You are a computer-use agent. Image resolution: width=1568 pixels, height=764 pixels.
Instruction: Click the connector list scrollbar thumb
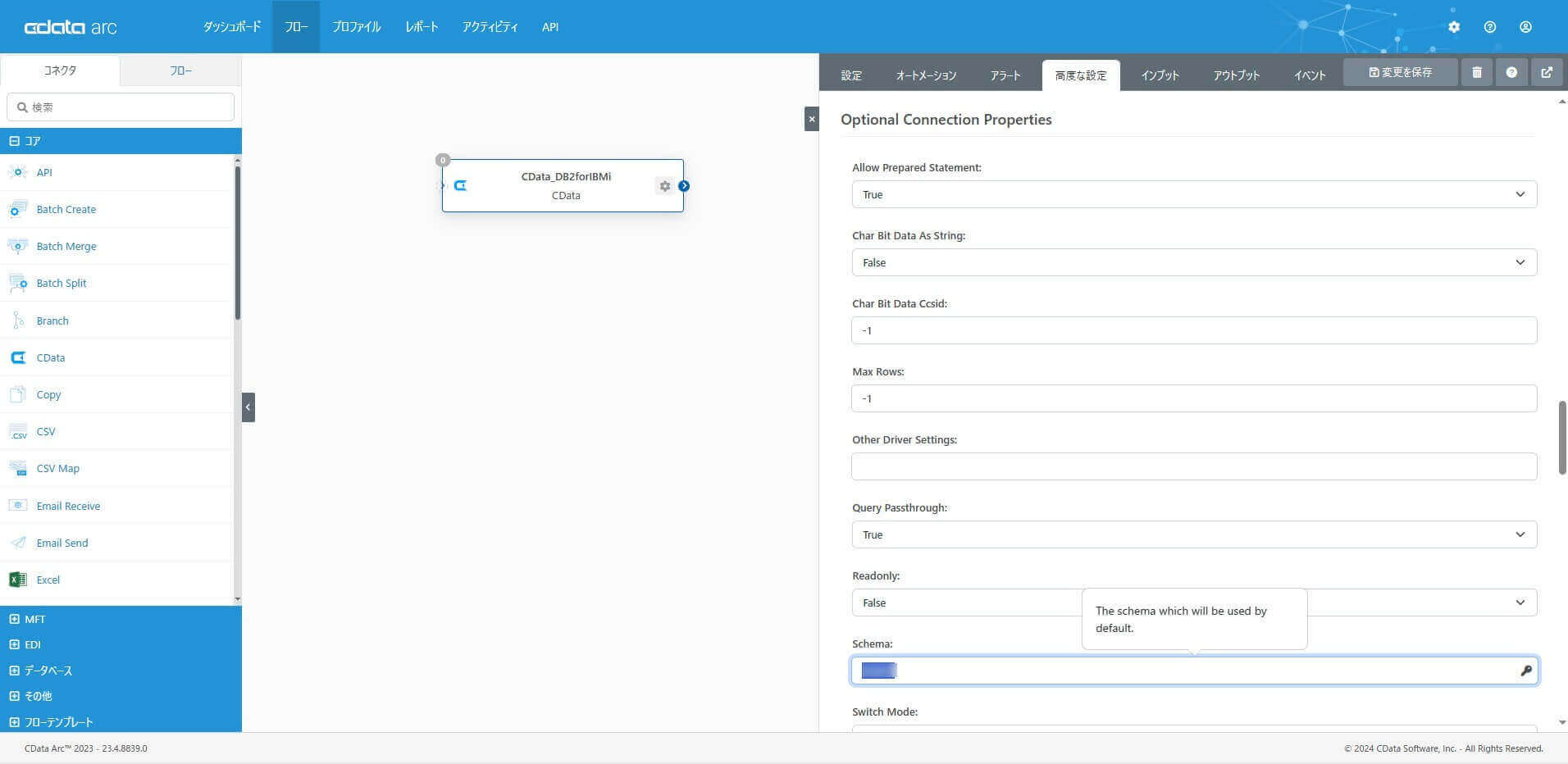click(x=238, y=243)
